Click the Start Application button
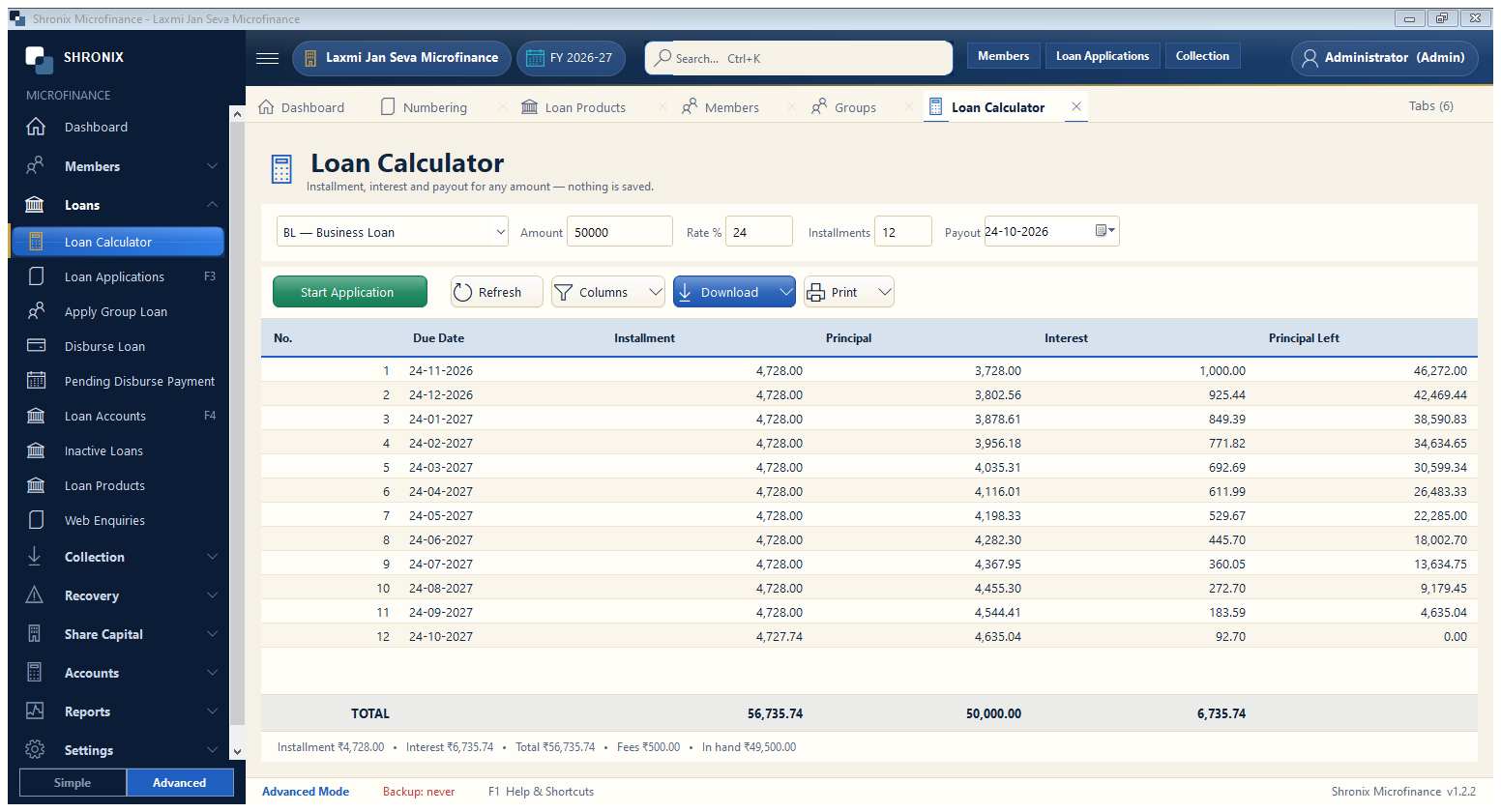Image resolution: width=1501 pixels, height=812 pixels. coord(350,292)
